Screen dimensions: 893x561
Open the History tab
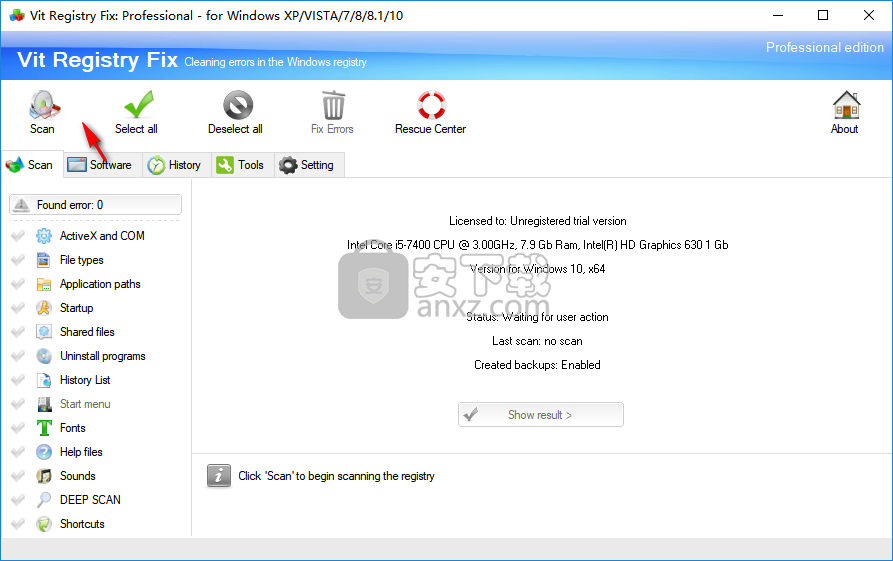point(177,165)
